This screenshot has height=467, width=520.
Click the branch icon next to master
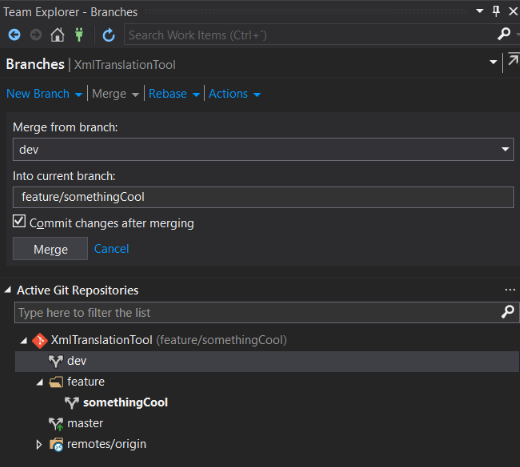click(56, 424)
